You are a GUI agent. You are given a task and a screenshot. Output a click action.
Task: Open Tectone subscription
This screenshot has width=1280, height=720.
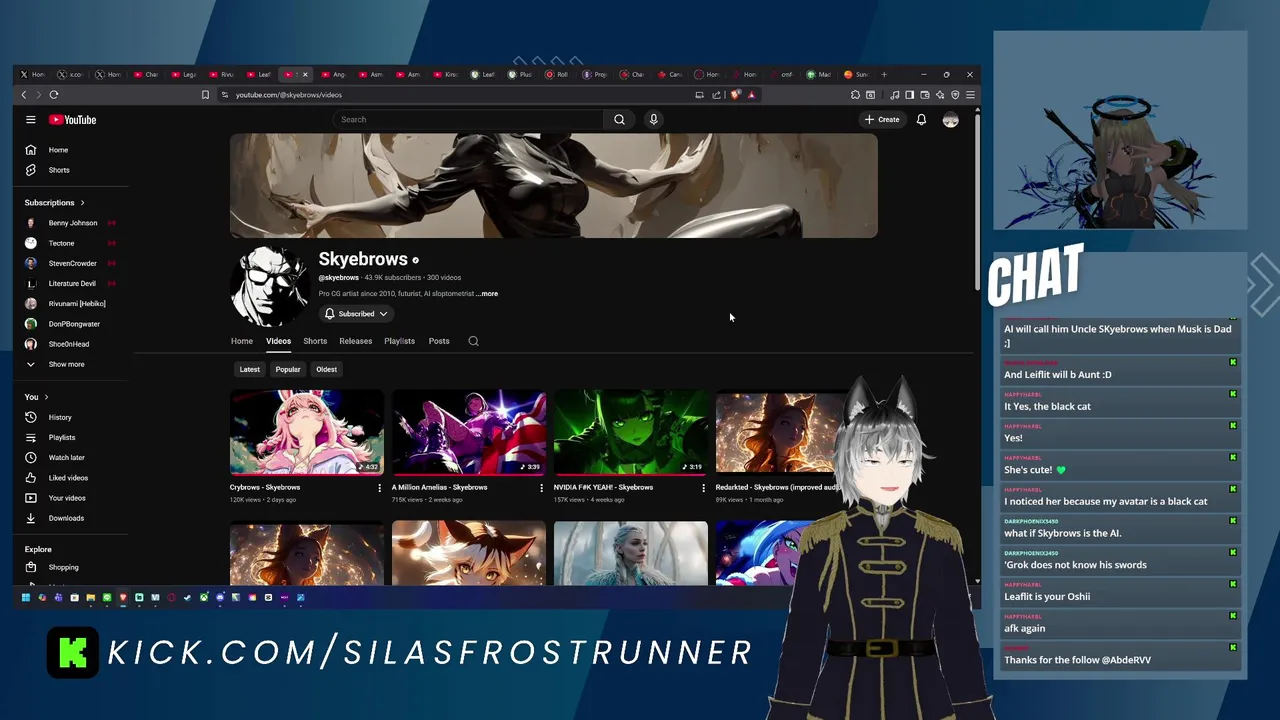pos(70,243)
